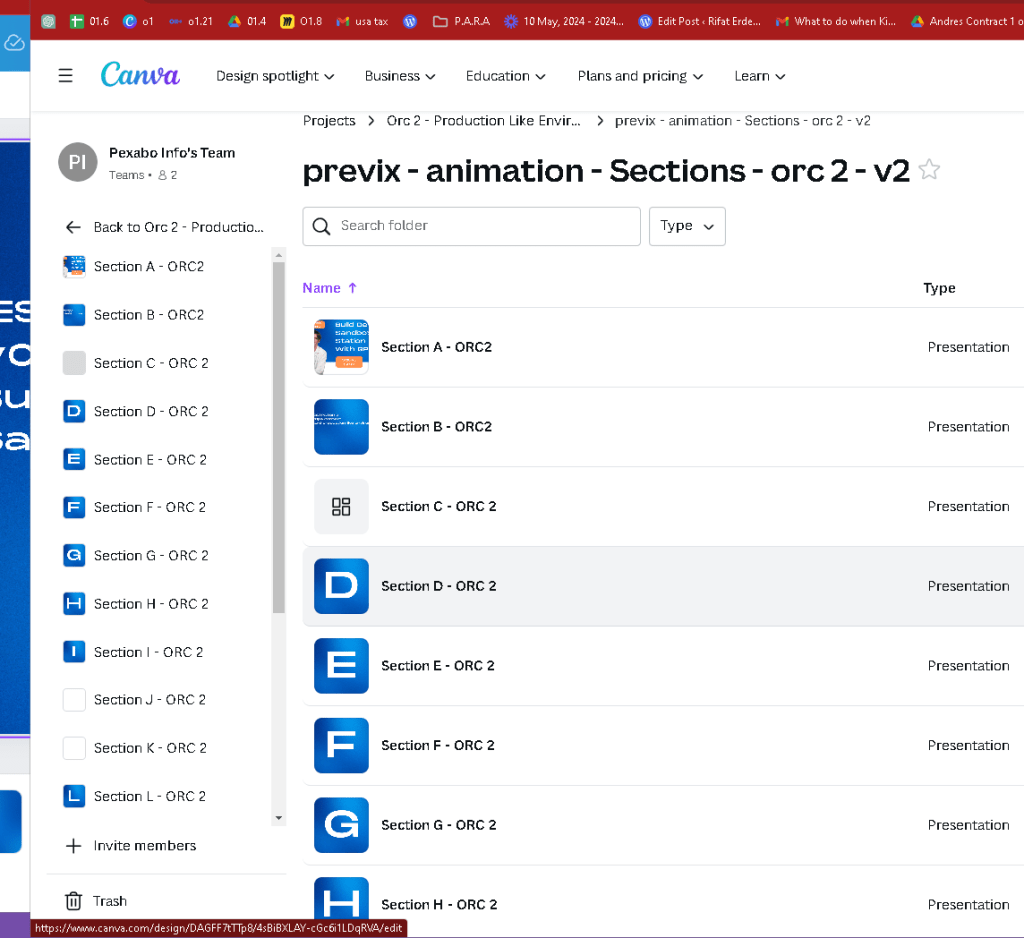Expand Learn menu
Image resolution: width=1024 pixels, height=938 pixels.
pos(760,76)
